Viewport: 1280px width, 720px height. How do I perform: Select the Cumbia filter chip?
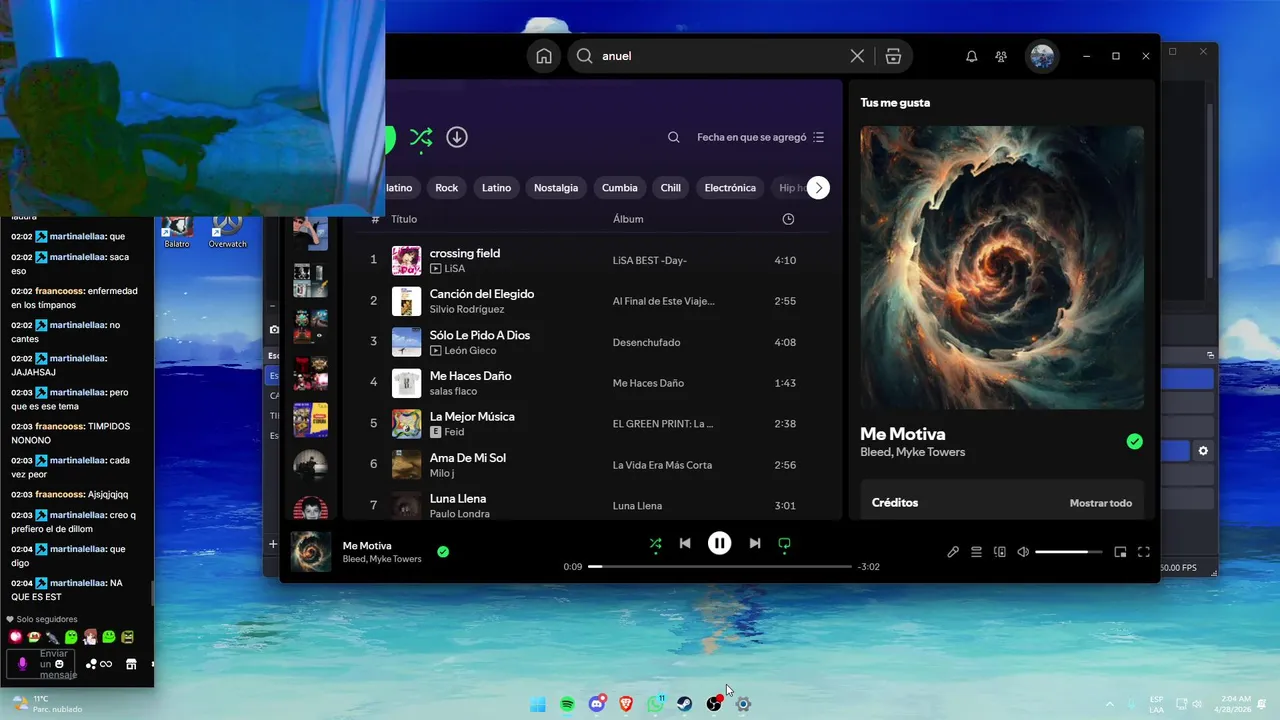click(620, 187)
